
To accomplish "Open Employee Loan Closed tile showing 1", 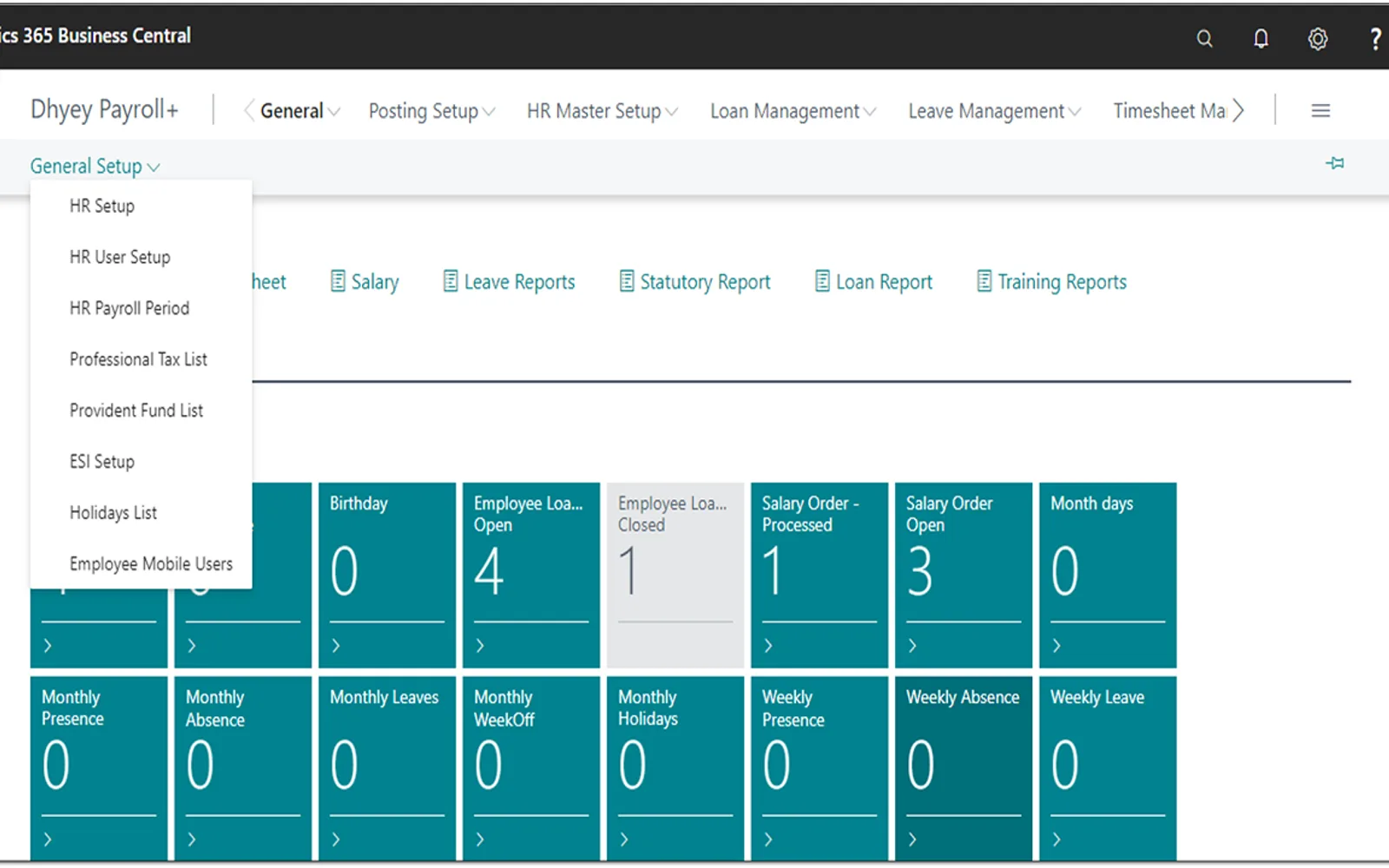I will coord(629,571).
